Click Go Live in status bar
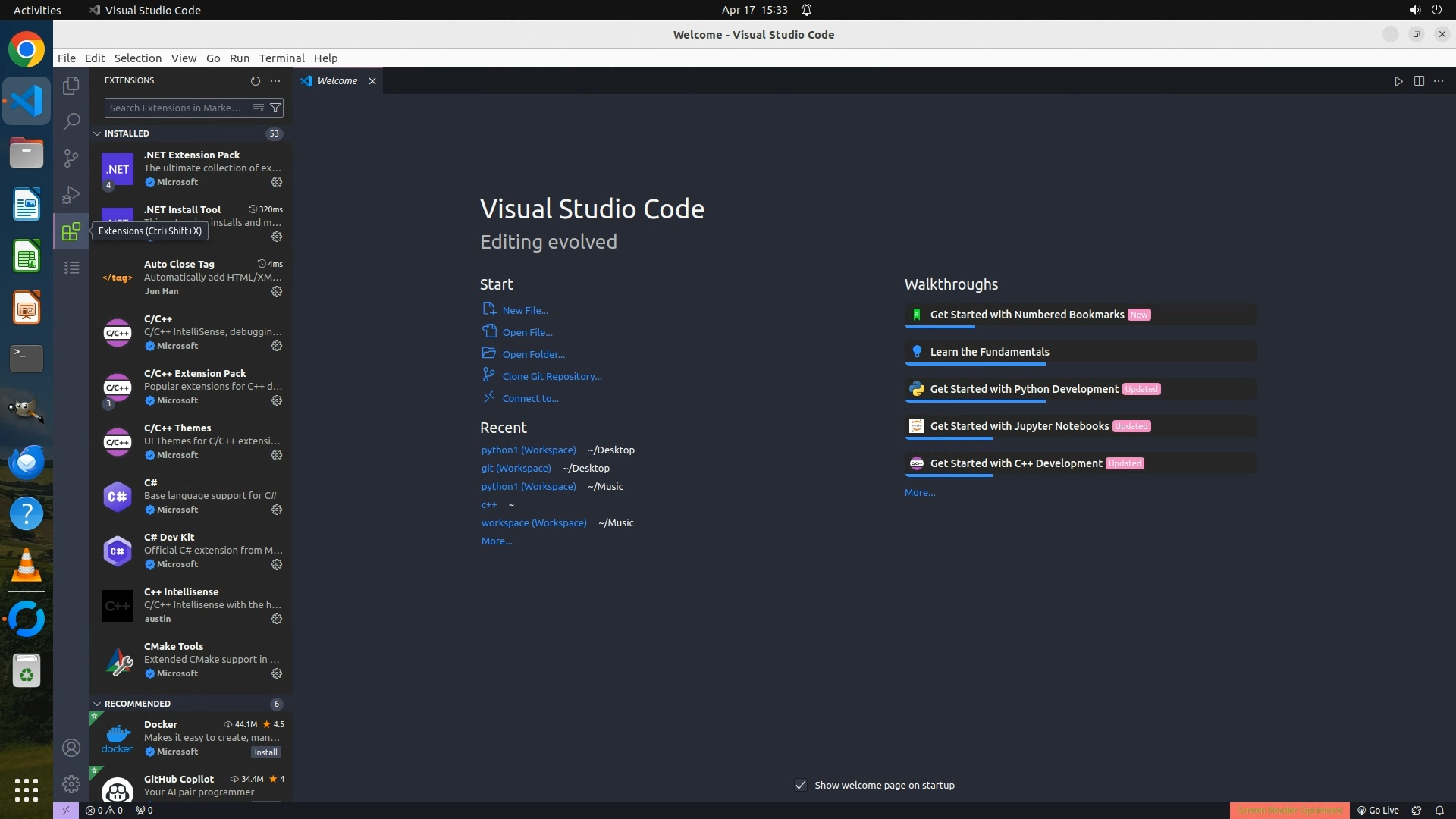The height and width of the screenshot is (819, 1456). coord(1378,810)
